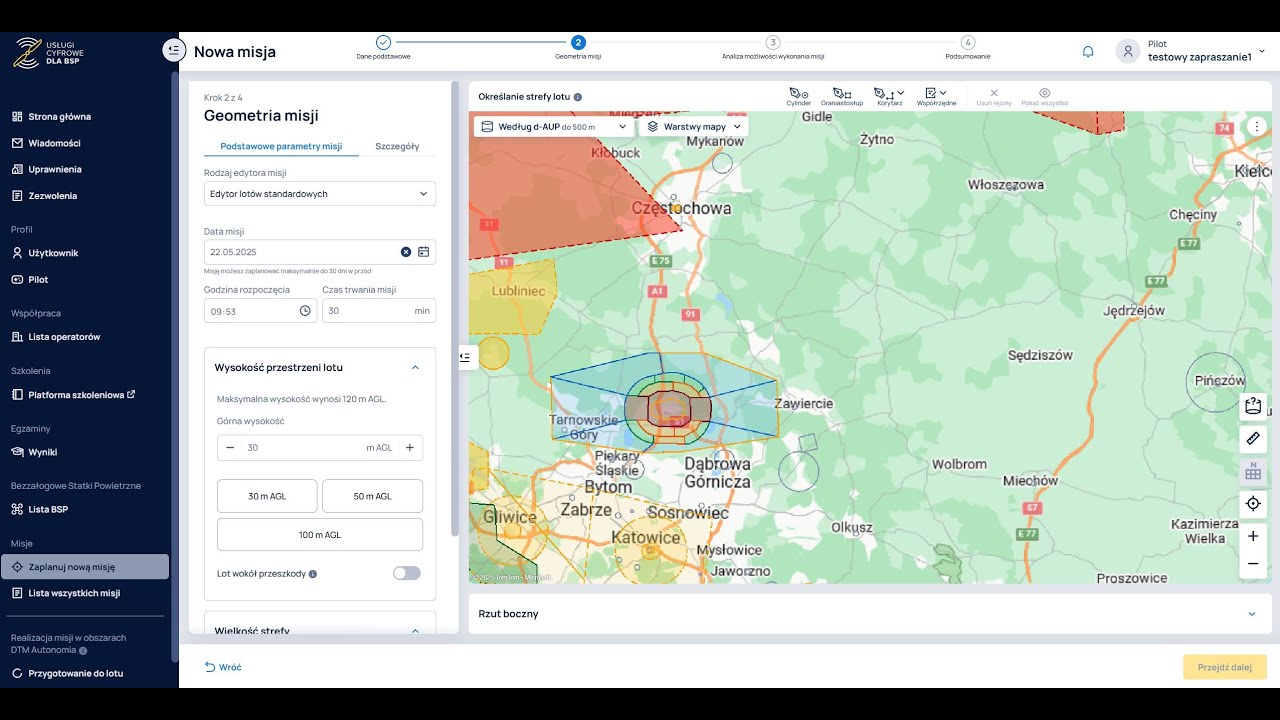Click Pokaż wszystko eye toggle

pos(1045,97)
